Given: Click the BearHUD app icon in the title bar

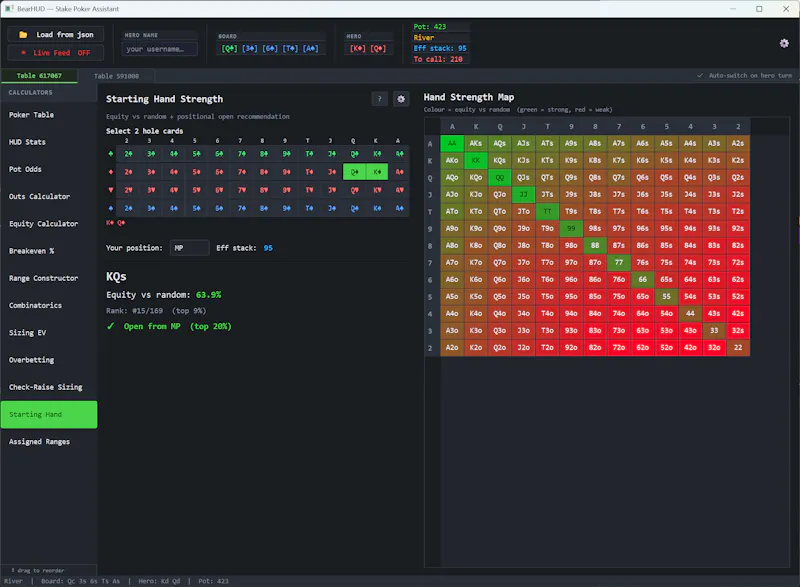Looking at the screenshot, I should coord(9,9).
